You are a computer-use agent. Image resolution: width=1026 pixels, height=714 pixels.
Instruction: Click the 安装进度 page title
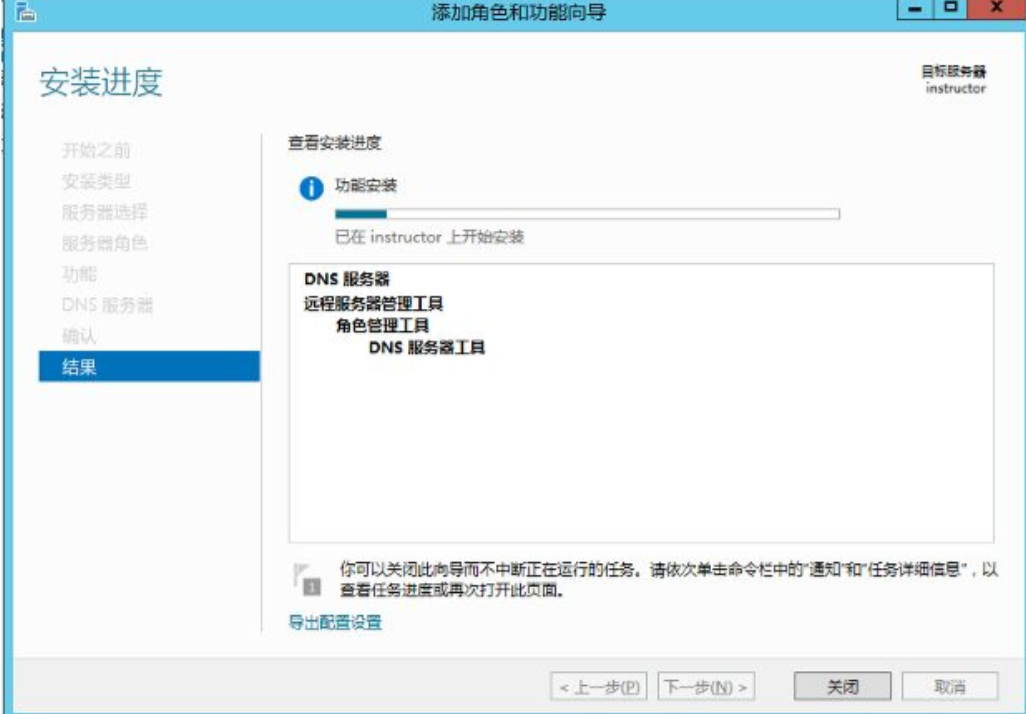(x=101, y=82)
